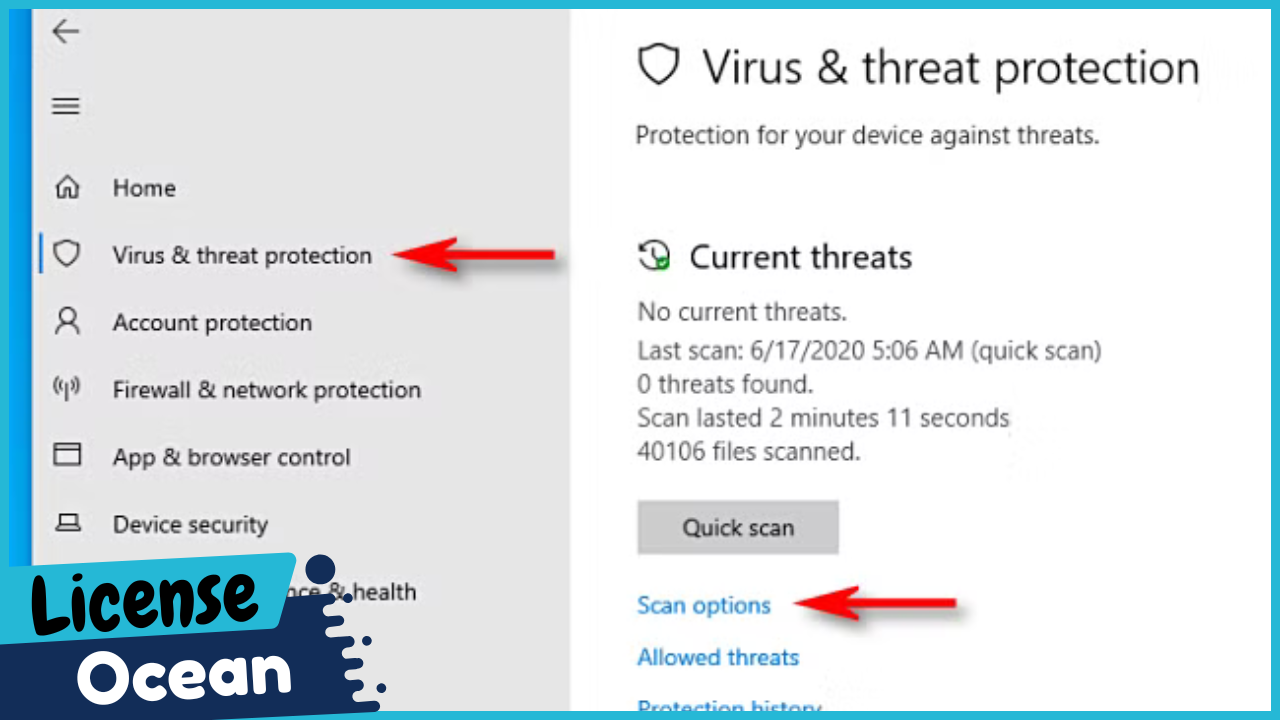Open the Allowed threats link
Screen dimensions: 1280x720
[718, 657]
